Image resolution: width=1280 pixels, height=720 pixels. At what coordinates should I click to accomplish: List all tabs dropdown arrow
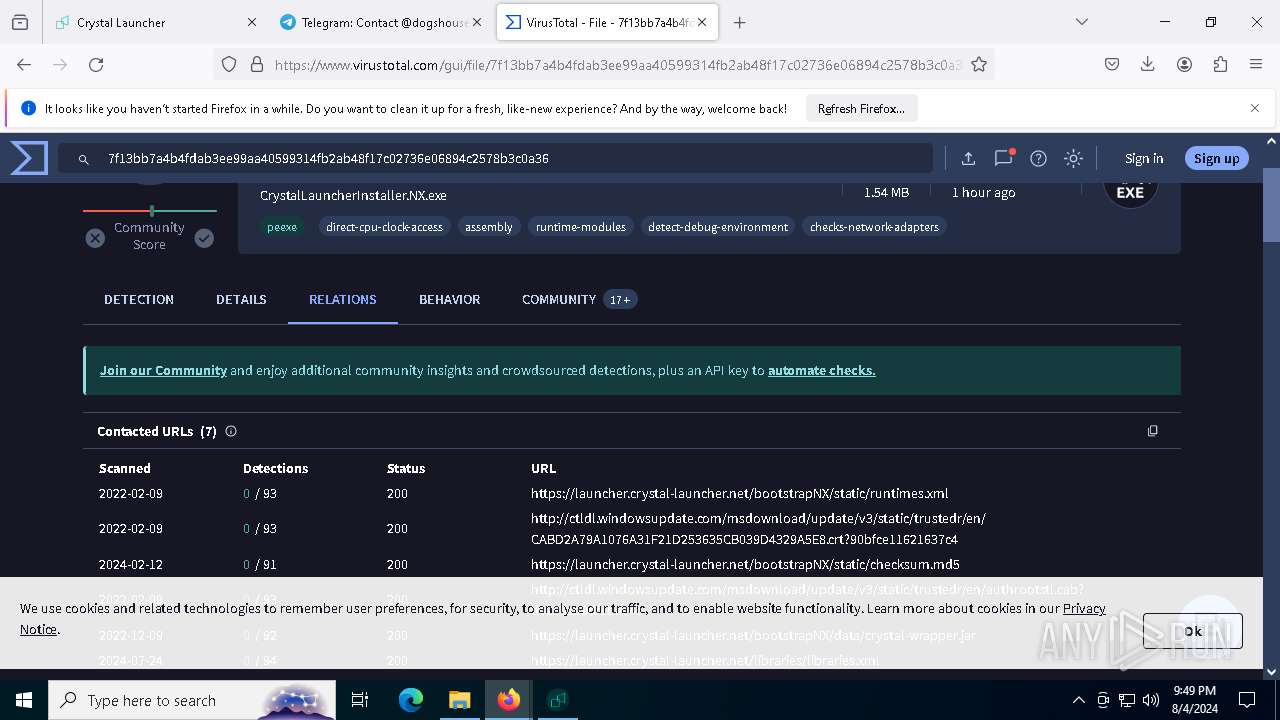pyautogui.click(x=1081, y=22)
